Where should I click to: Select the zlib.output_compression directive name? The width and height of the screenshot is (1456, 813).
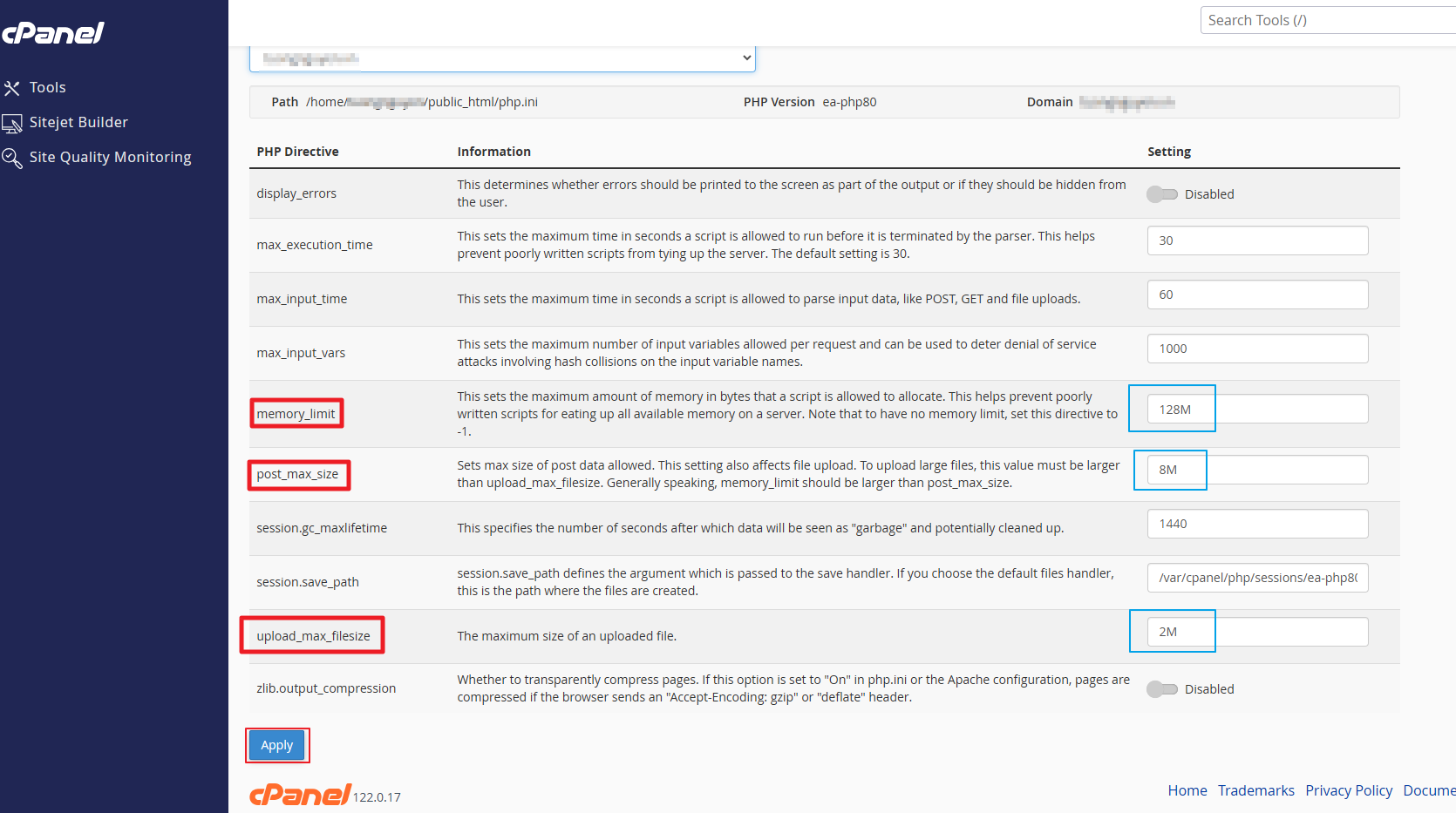pos(326,688)
